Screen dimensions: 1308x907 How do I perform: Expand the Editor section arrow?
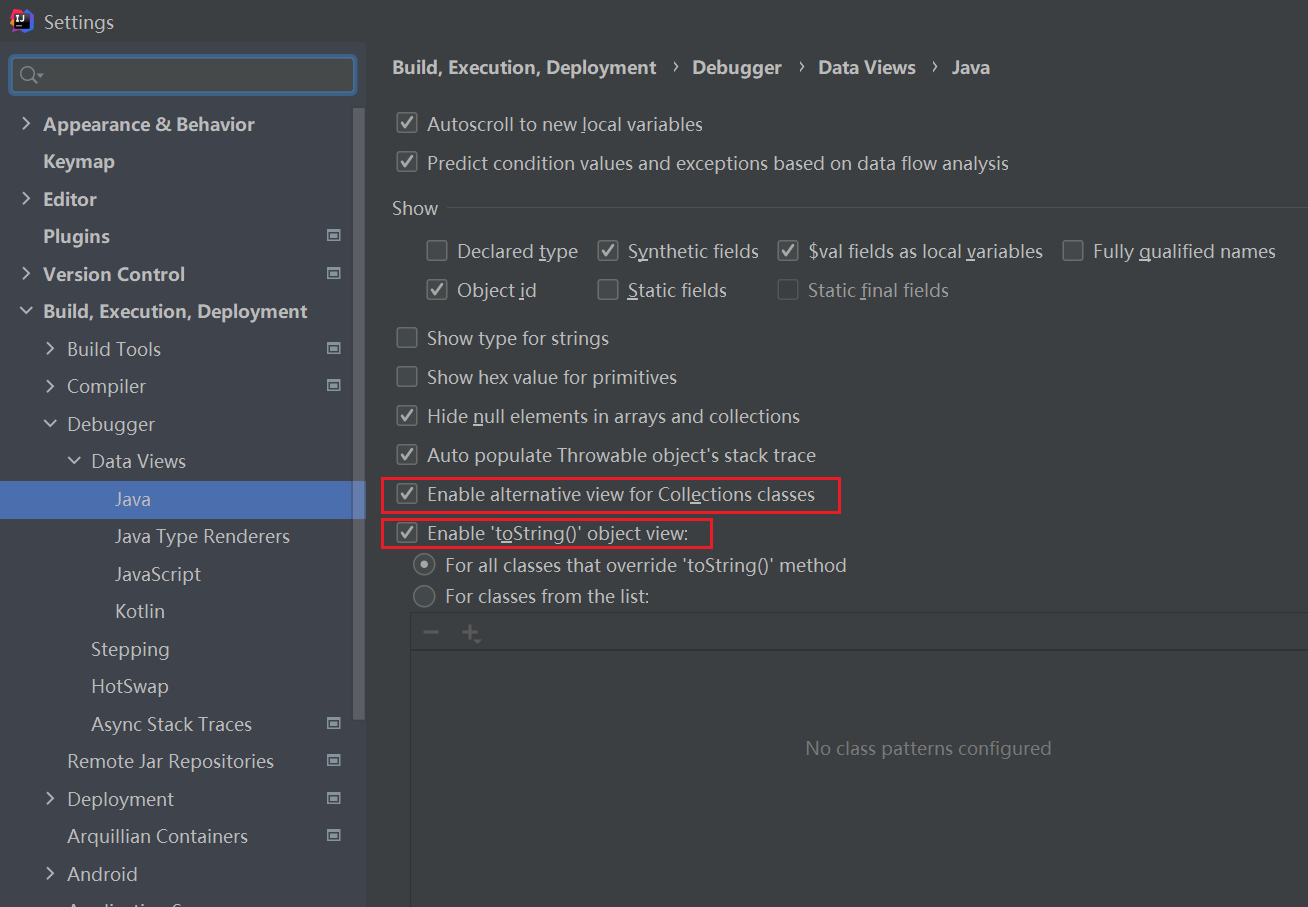coord(26,199)
